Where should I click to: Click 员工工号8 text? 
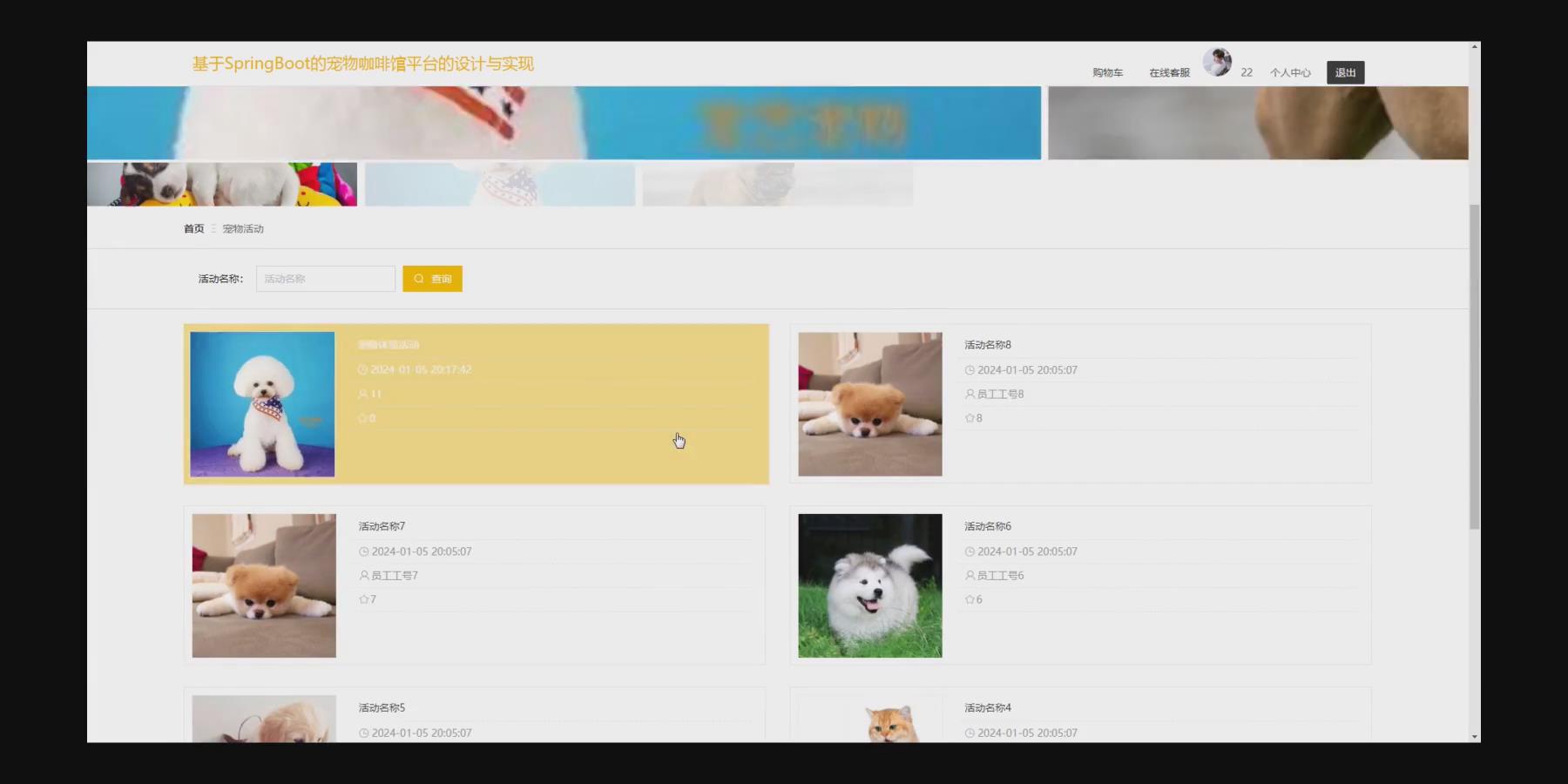click(x=1000, y=394)
